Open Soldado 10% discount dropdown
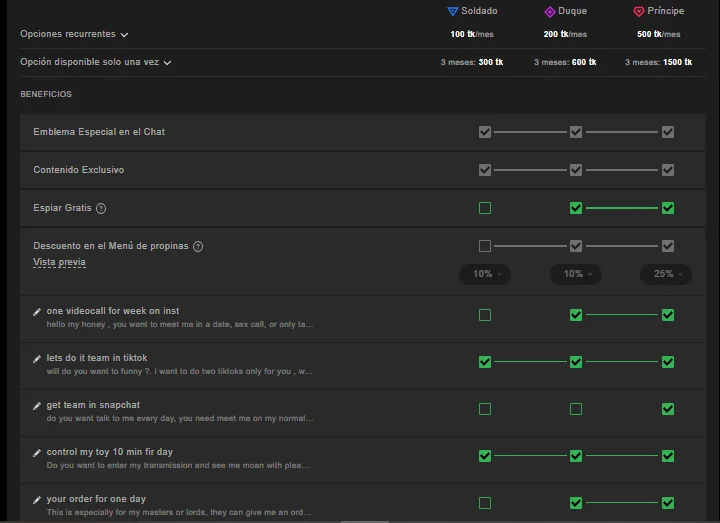This screenshot has height=523, width=720. 485,274
